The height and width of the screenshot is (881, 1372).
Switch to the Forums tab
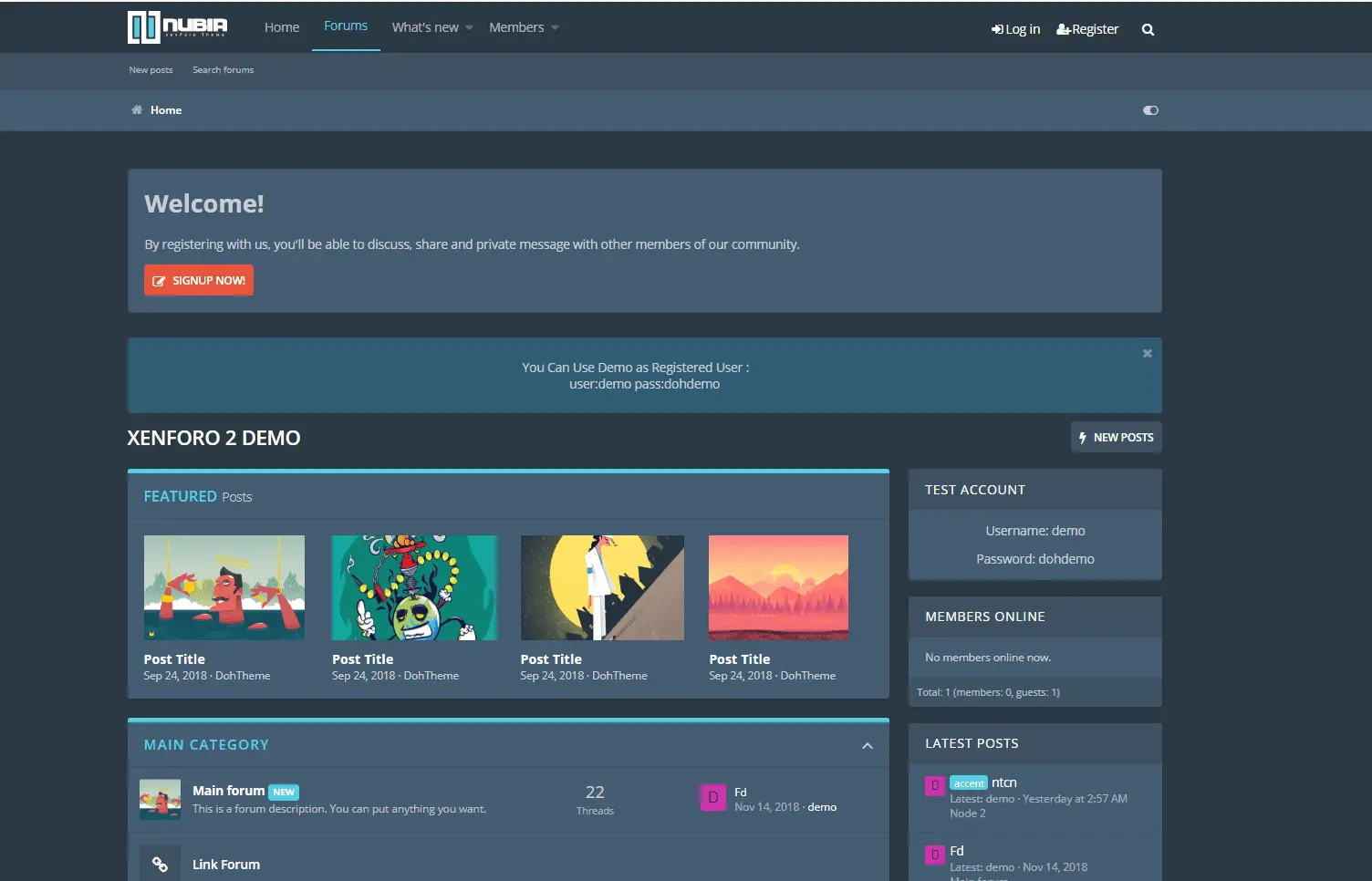coord(346,26)
